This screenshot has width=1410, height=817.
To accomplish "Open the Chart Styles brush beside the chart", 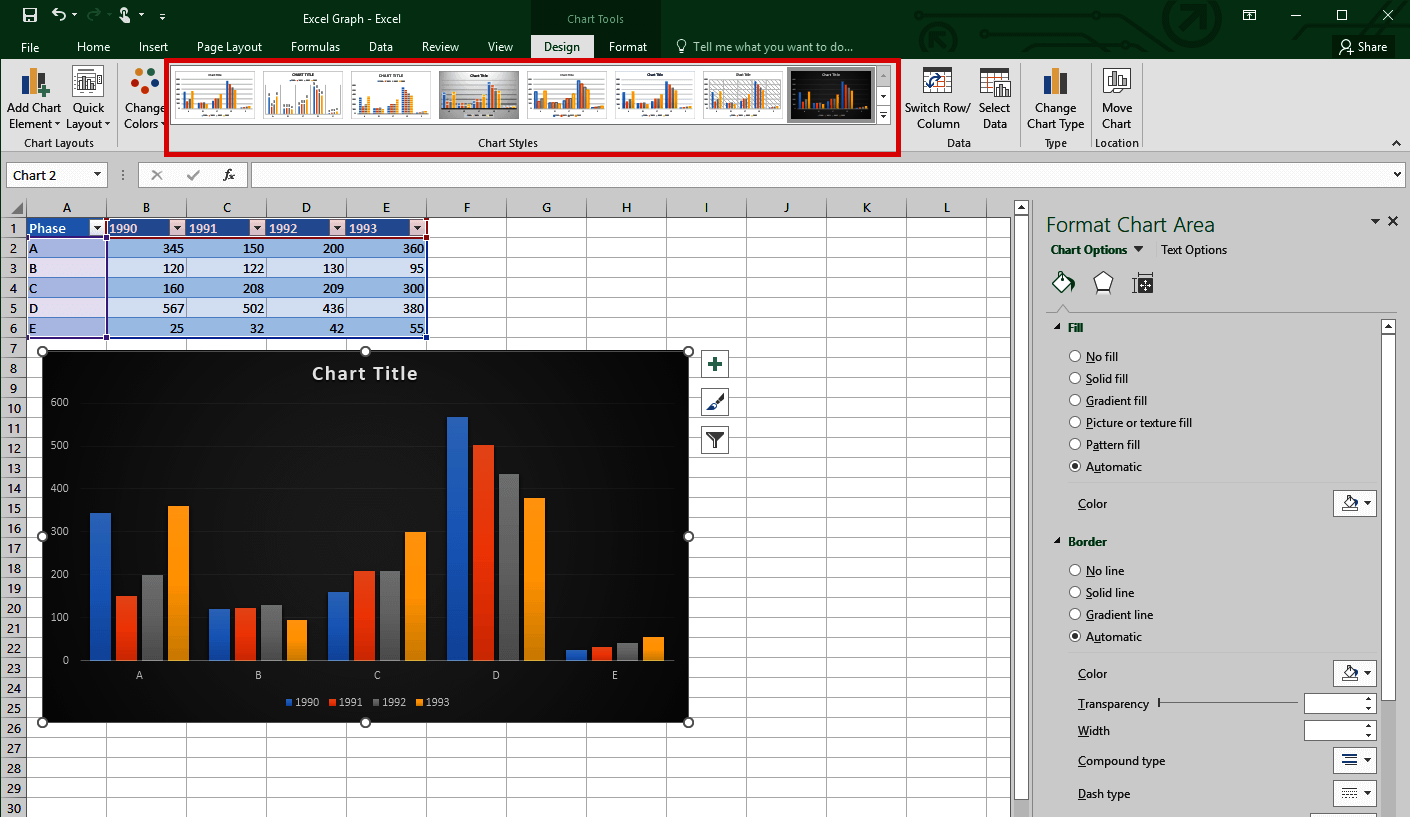I will 714,401.
